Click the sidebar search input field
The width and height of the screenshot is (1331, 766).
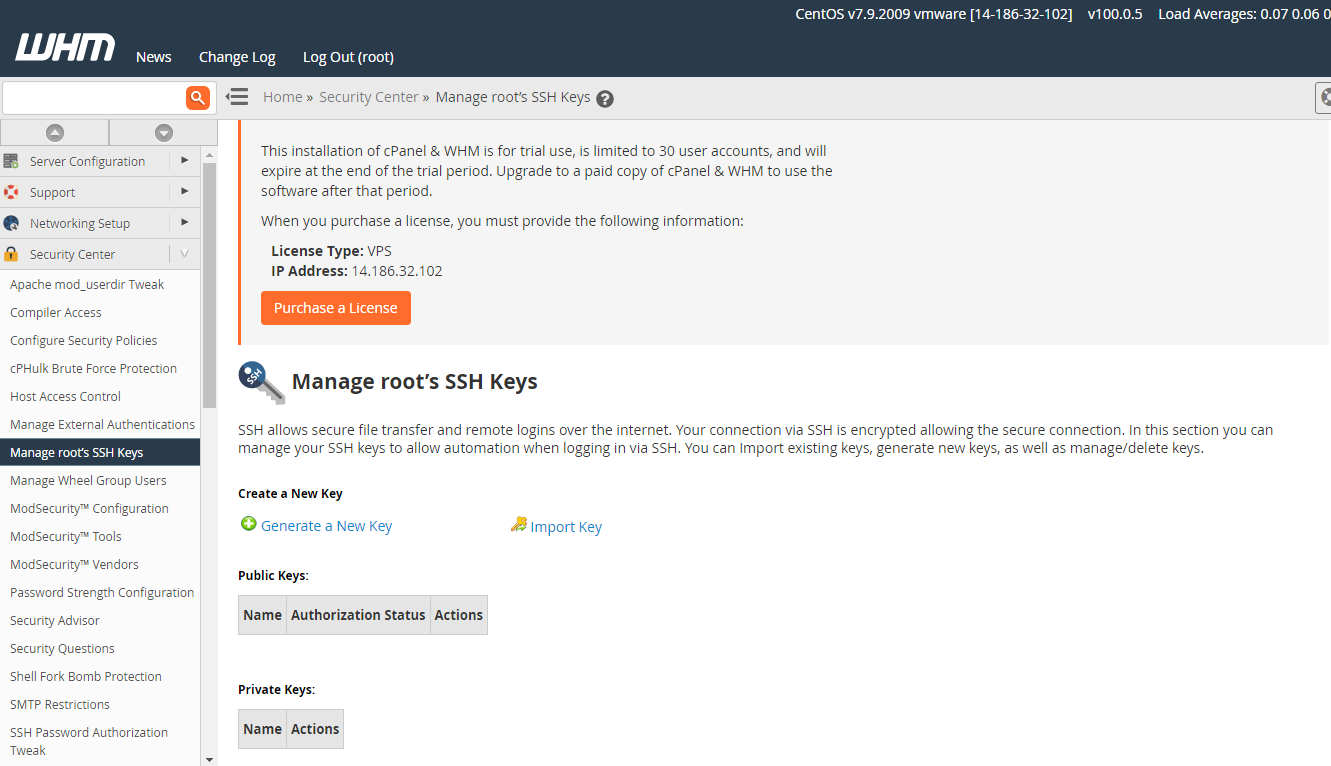(93, 97)
